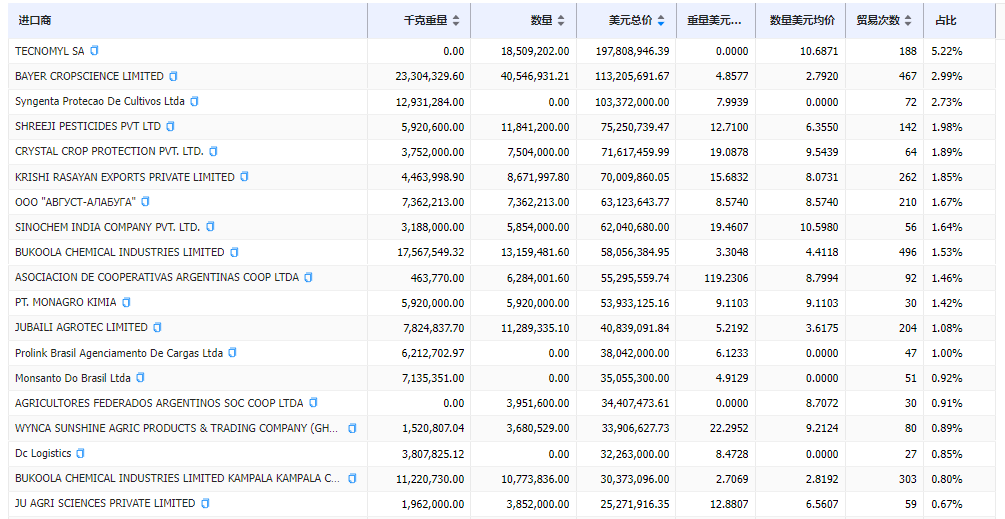Click copy icon next to Dc Logistics
The width and height of the screenshot is (1005, 519).
coord(81,453)
